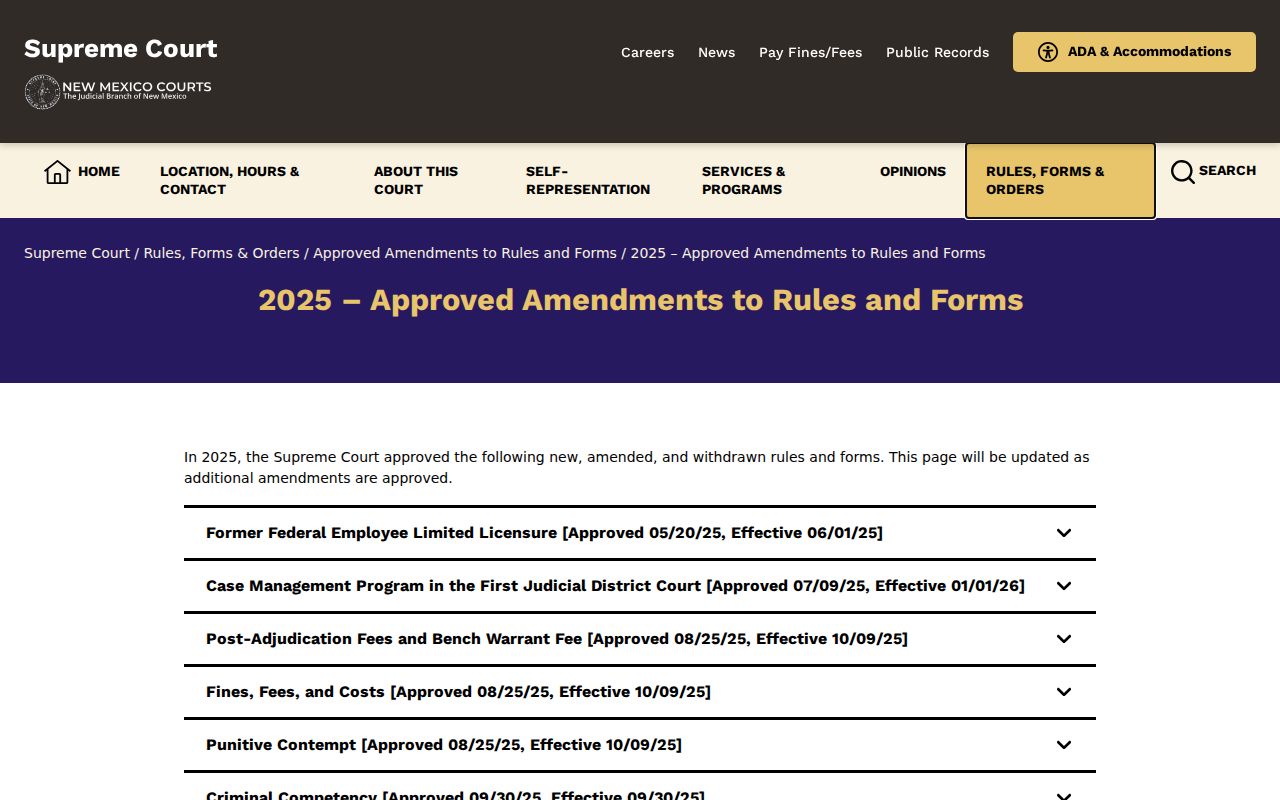
Task: Click the 2025 Approved Amendments page title
Action: click(x=640, y=300)
